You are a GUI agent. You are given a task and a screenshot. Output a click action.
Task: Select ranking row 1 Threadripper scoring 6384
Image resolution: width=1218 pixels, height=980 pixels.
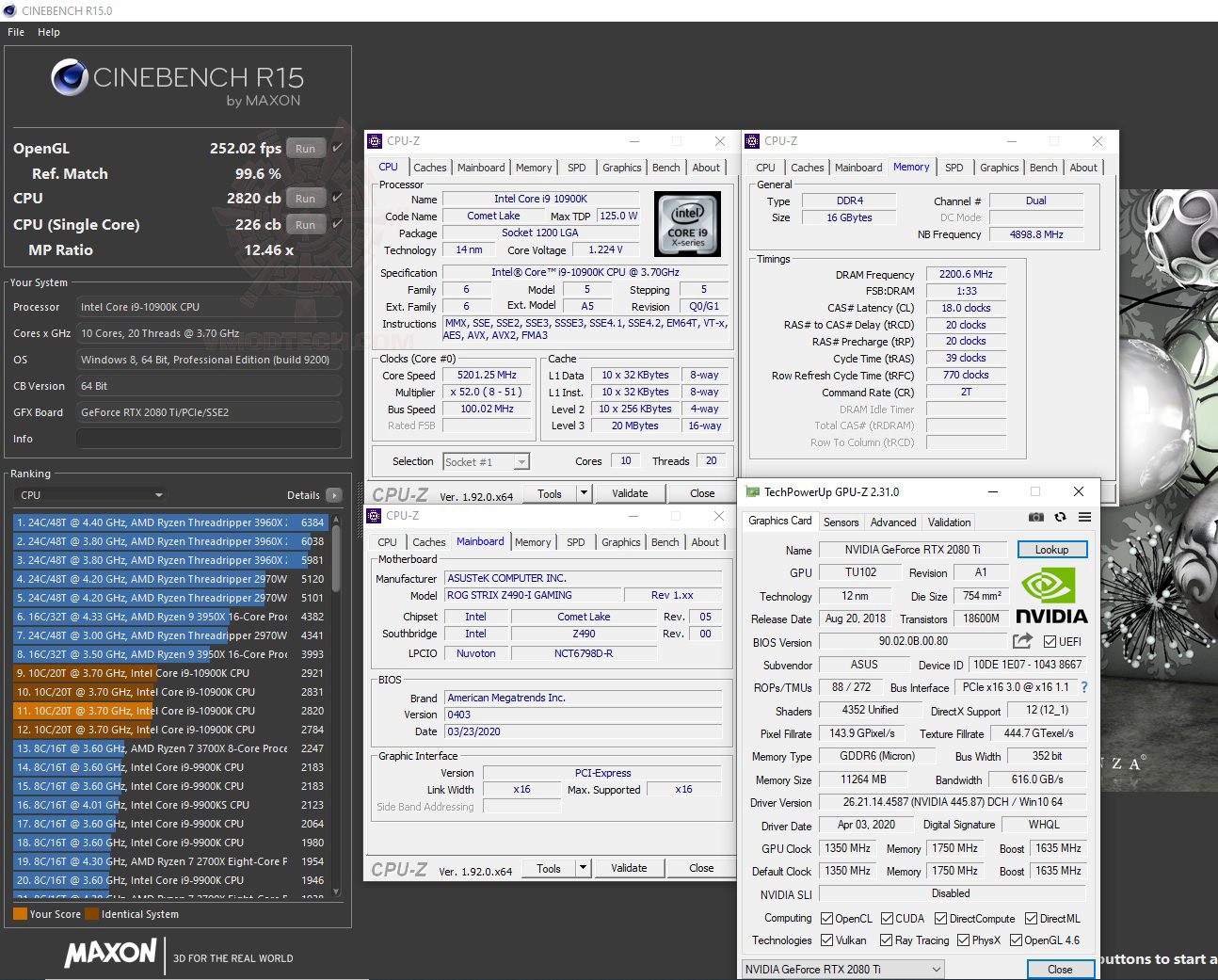(x=170, y=522)
